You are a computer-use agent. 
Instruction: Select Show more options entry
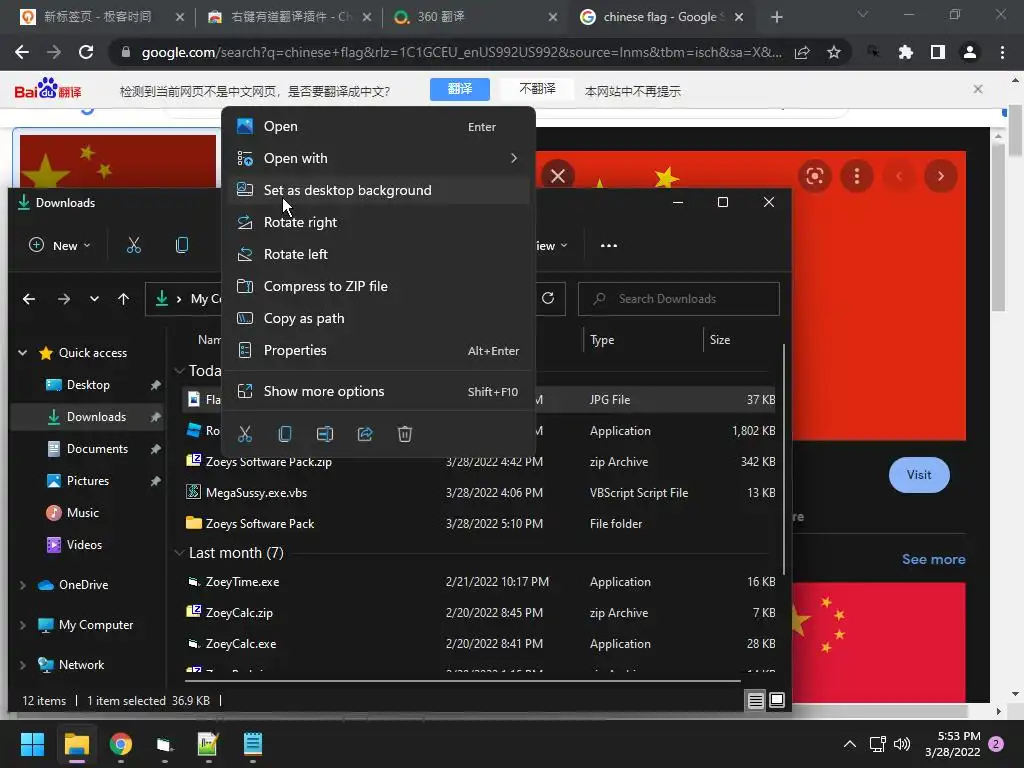(x=378, y=391)
